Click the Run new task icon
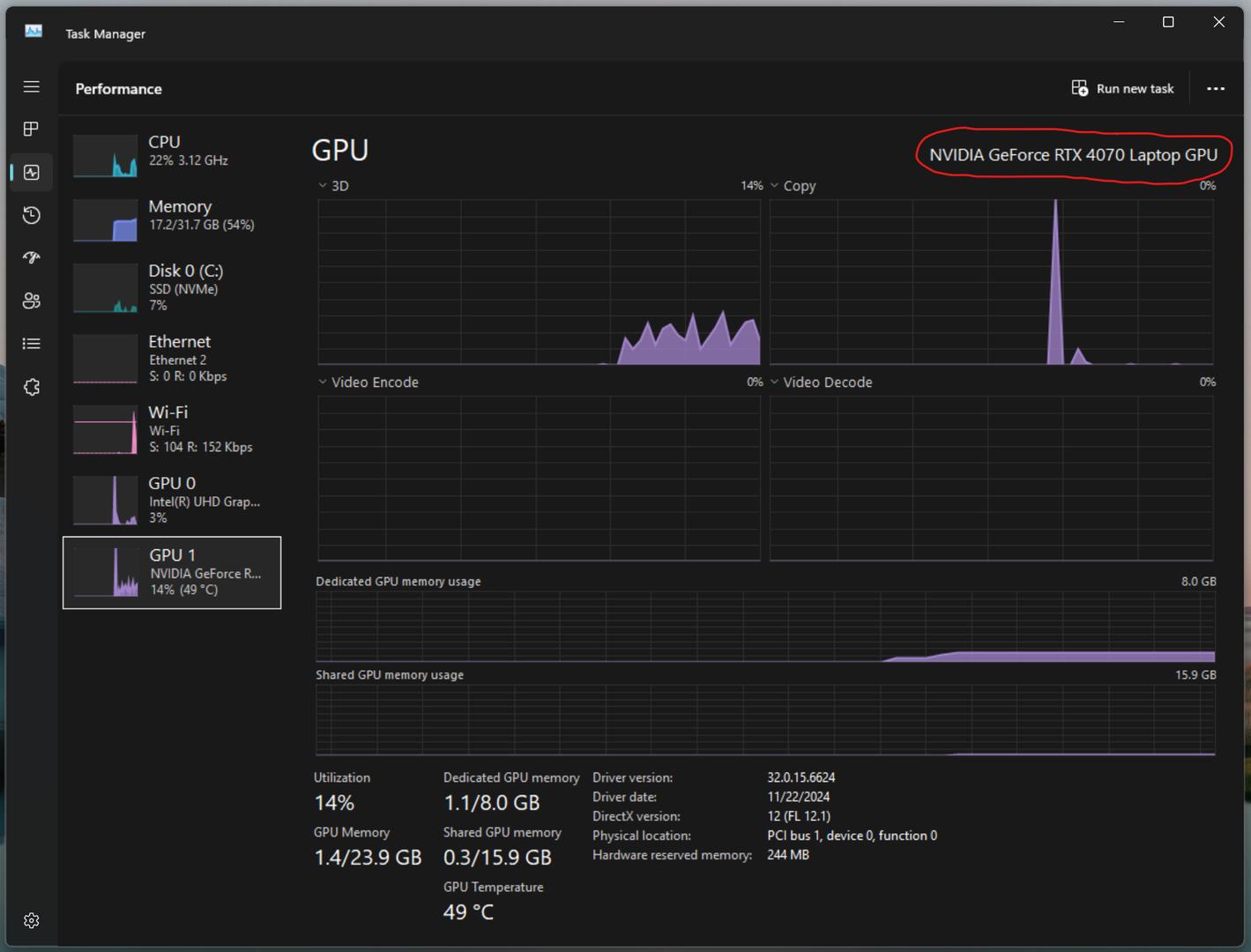Screen dimensions: 1251x952 tap(1080, 88)
